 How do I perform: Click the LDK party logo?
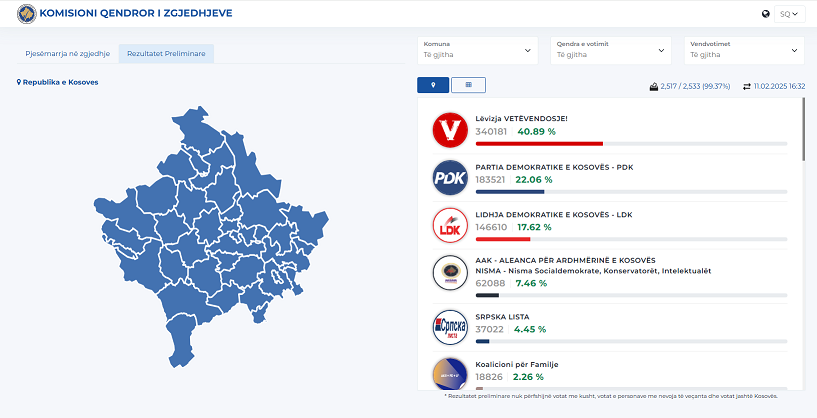[450, 226]
